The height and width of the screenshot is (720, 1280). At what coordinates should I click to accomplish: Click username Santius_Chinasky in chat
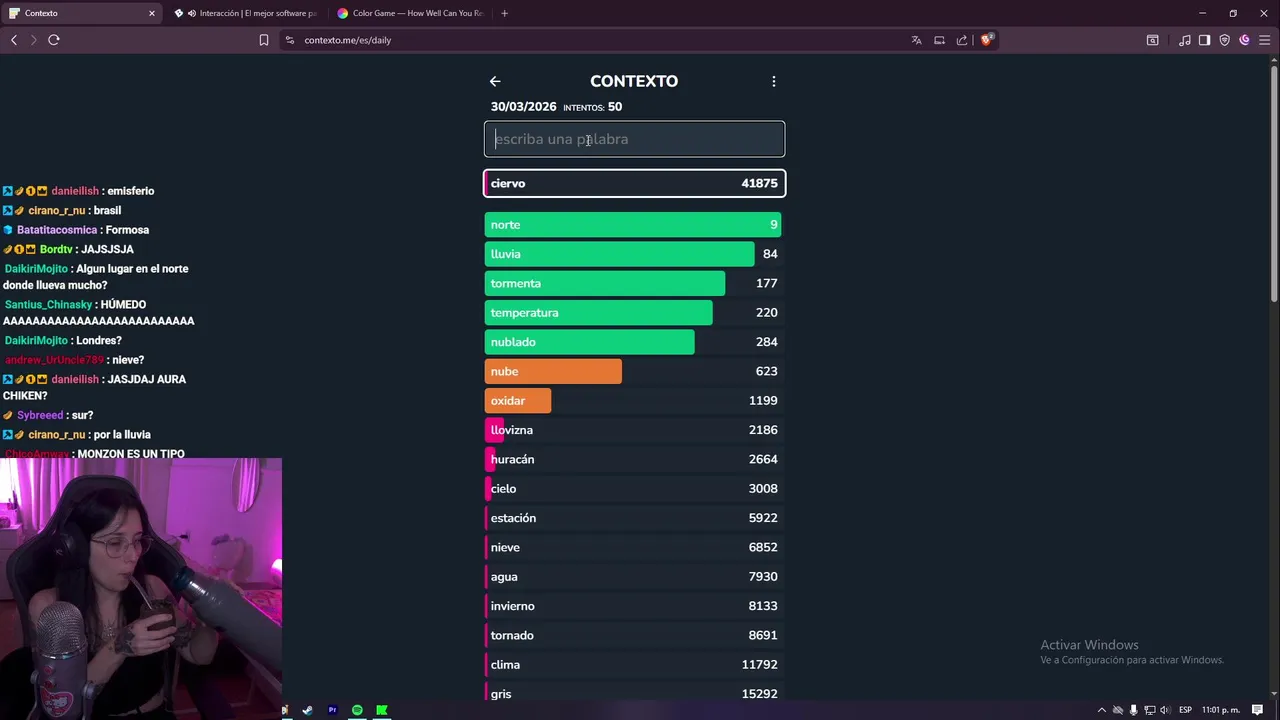coord(48,305)
